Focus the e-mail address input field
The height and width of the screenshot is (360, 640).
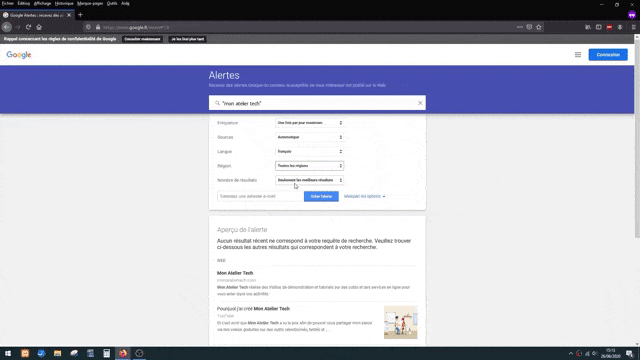point(260,196)
